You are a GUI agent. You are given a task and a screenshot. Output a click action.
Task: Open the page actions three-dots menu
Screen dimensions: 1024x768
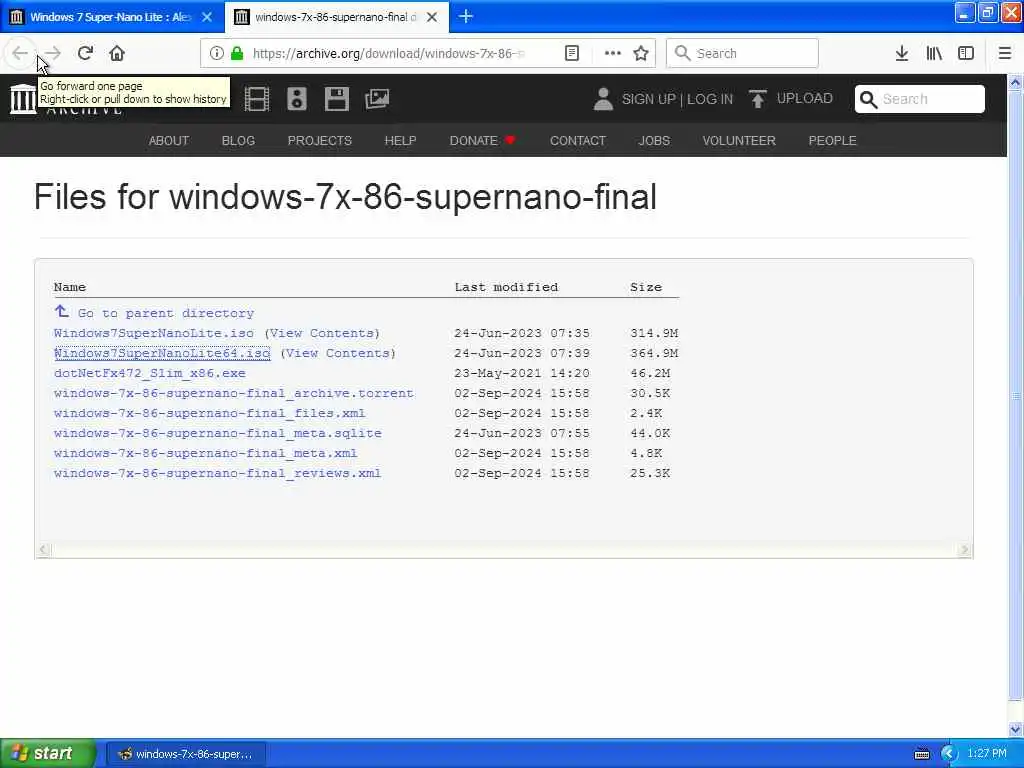613,54
